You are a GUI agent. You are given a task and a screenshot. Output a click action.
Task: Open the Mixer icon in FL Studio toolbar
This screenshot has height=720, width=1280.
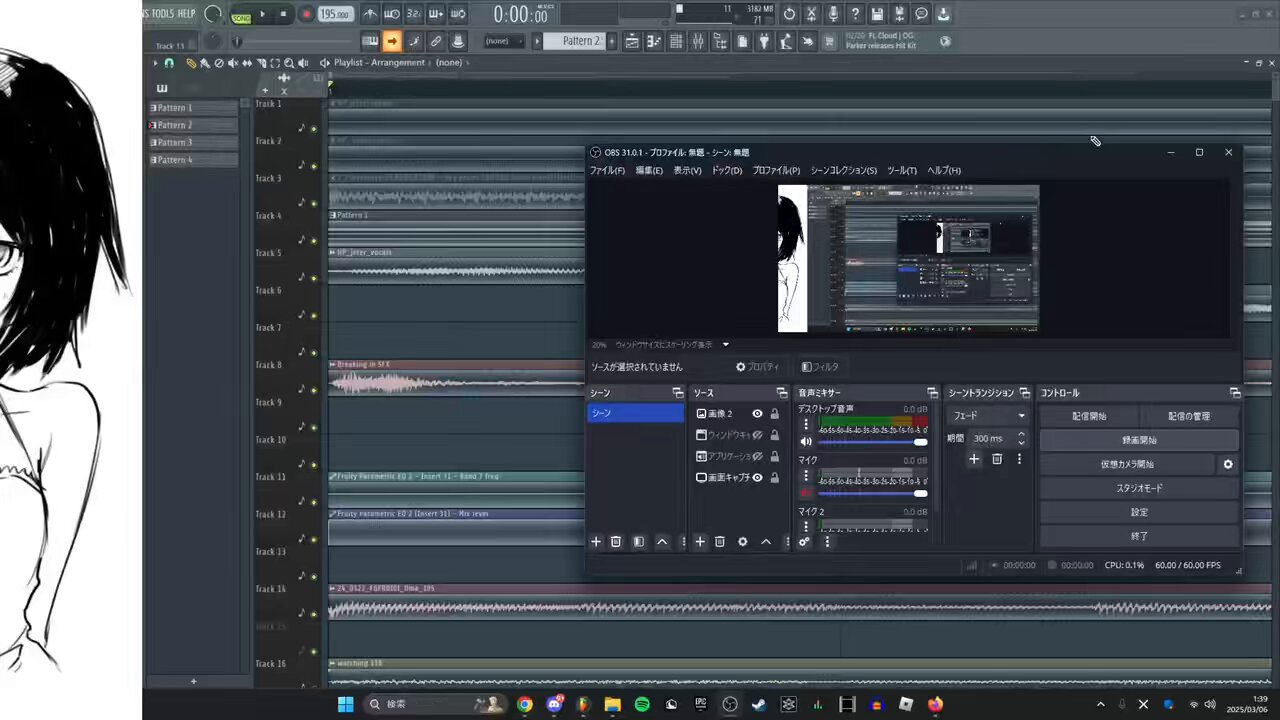(x=698, y=41)
